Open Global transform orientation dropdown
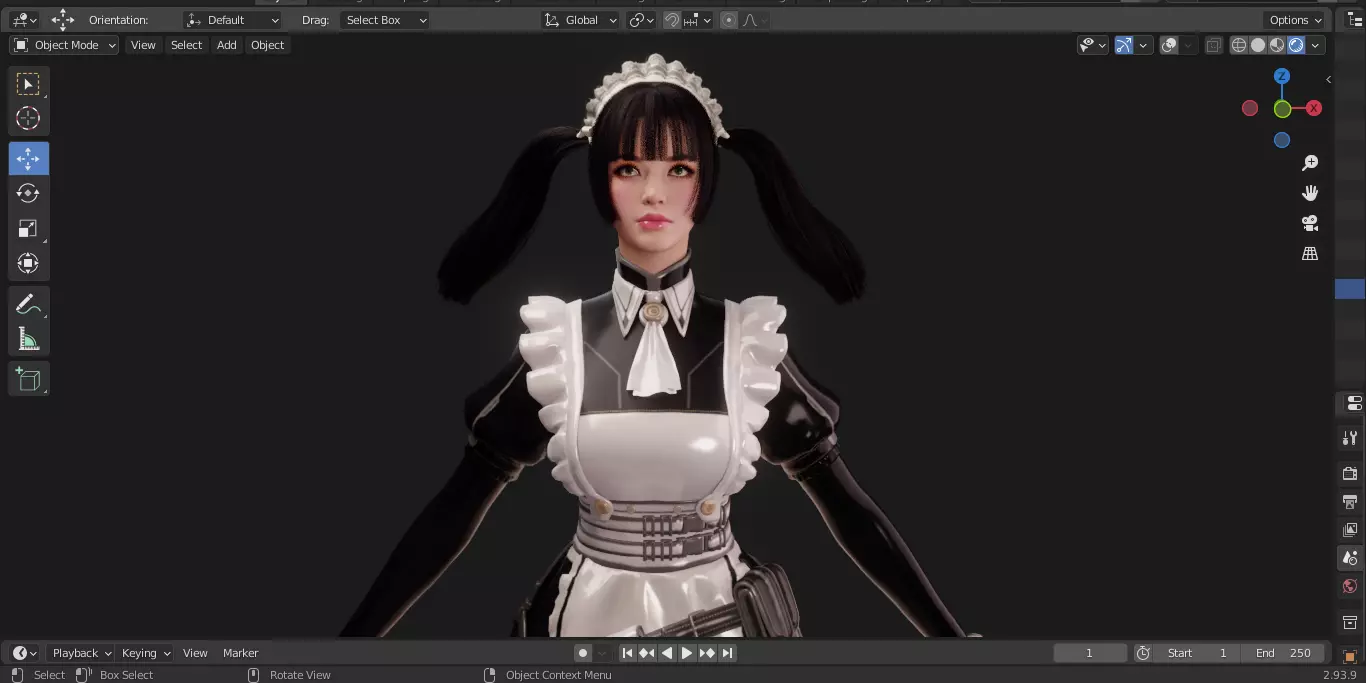This screenshot has height=683, width=1366. (580, 20)
